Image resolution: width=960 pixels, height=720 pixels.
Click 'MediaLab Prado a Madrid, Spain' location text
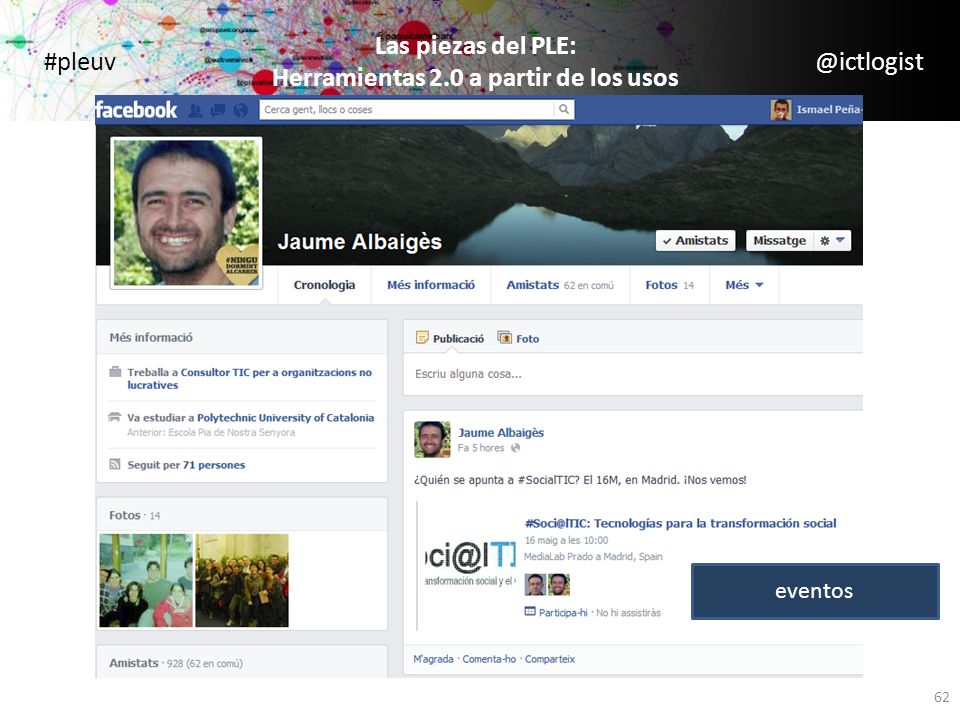pos(593,557)
